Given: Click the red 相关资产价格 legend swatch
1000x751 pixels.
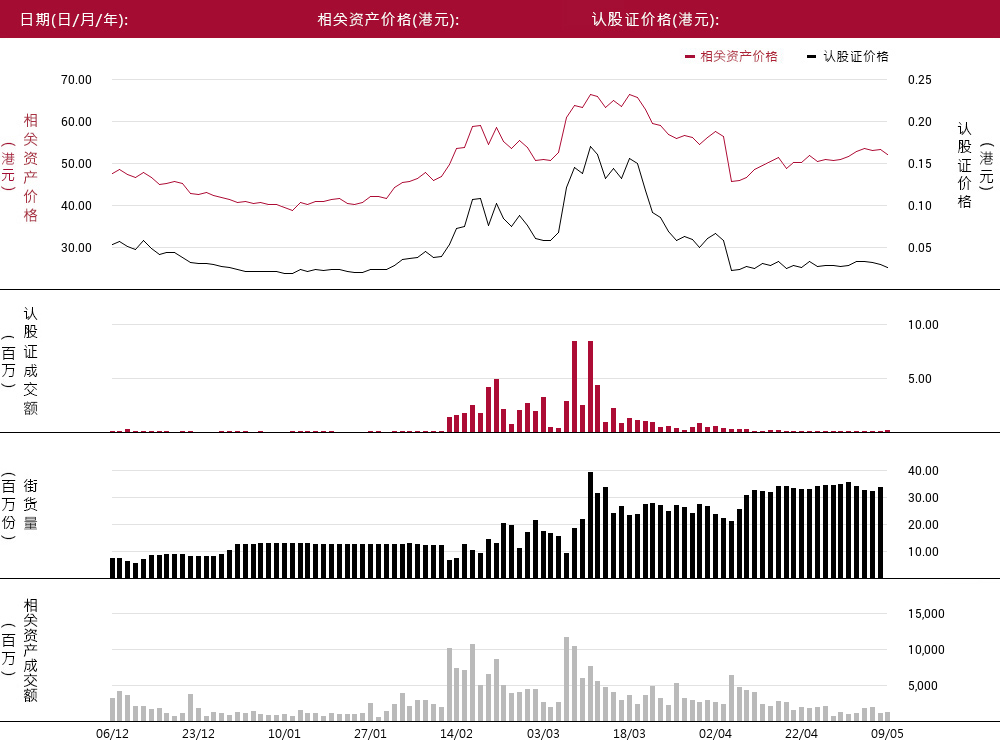Looking at the screenshot, I should point(689,57).
